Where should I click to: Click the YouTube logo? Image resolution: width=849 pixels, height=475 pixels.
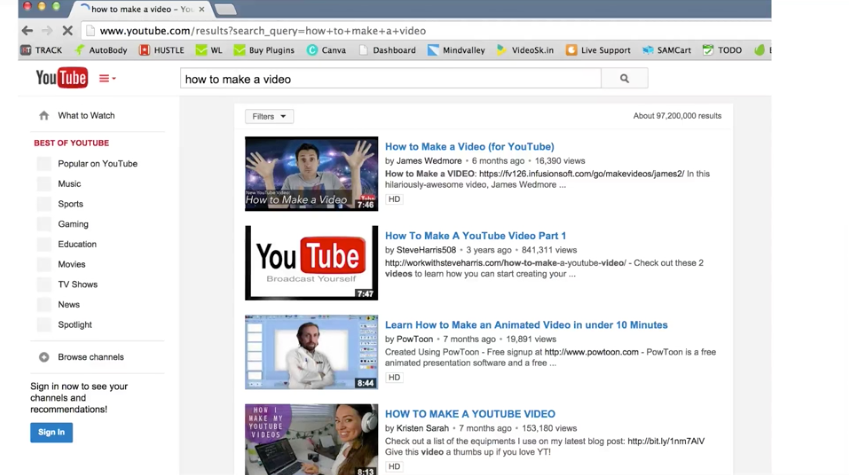coord(61,78)
